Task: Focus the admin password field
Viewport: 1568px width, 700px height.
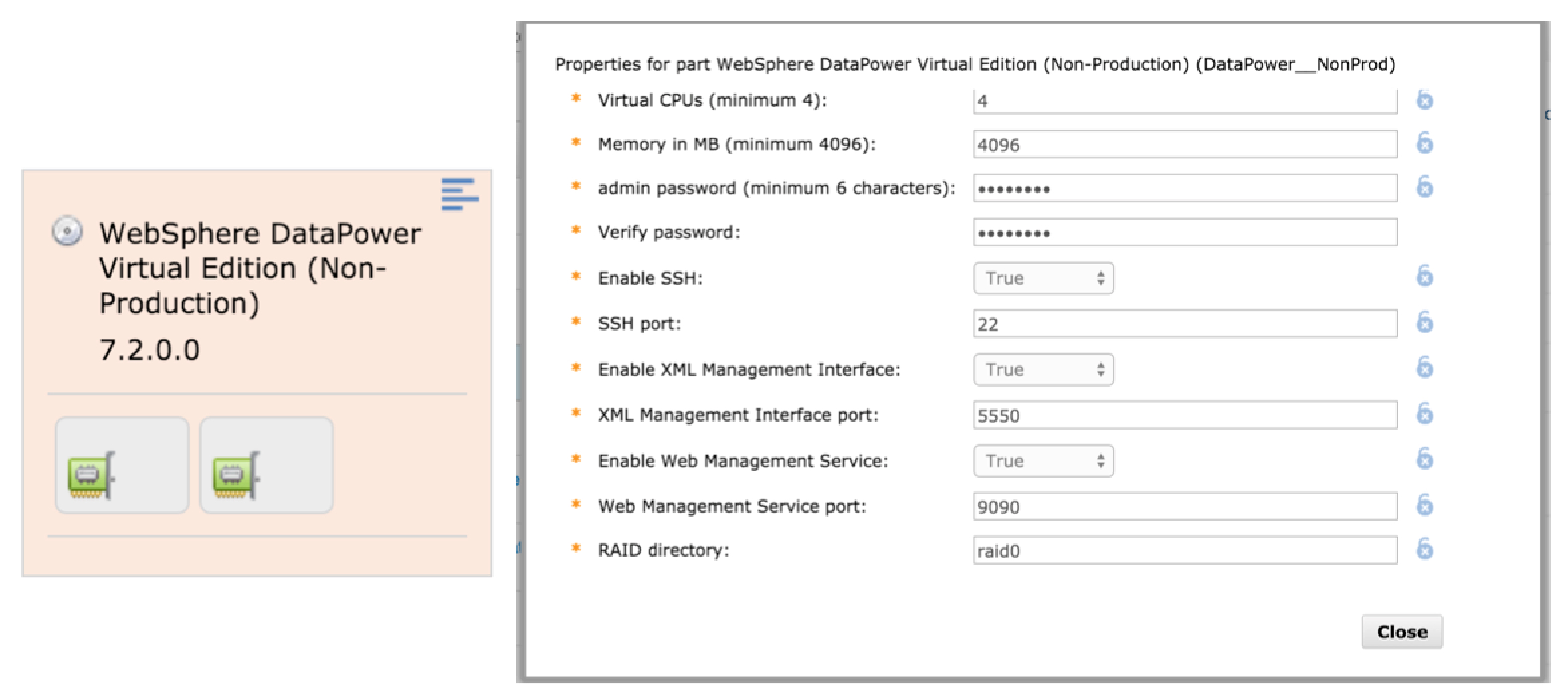Action: (x=1185, y=188)
